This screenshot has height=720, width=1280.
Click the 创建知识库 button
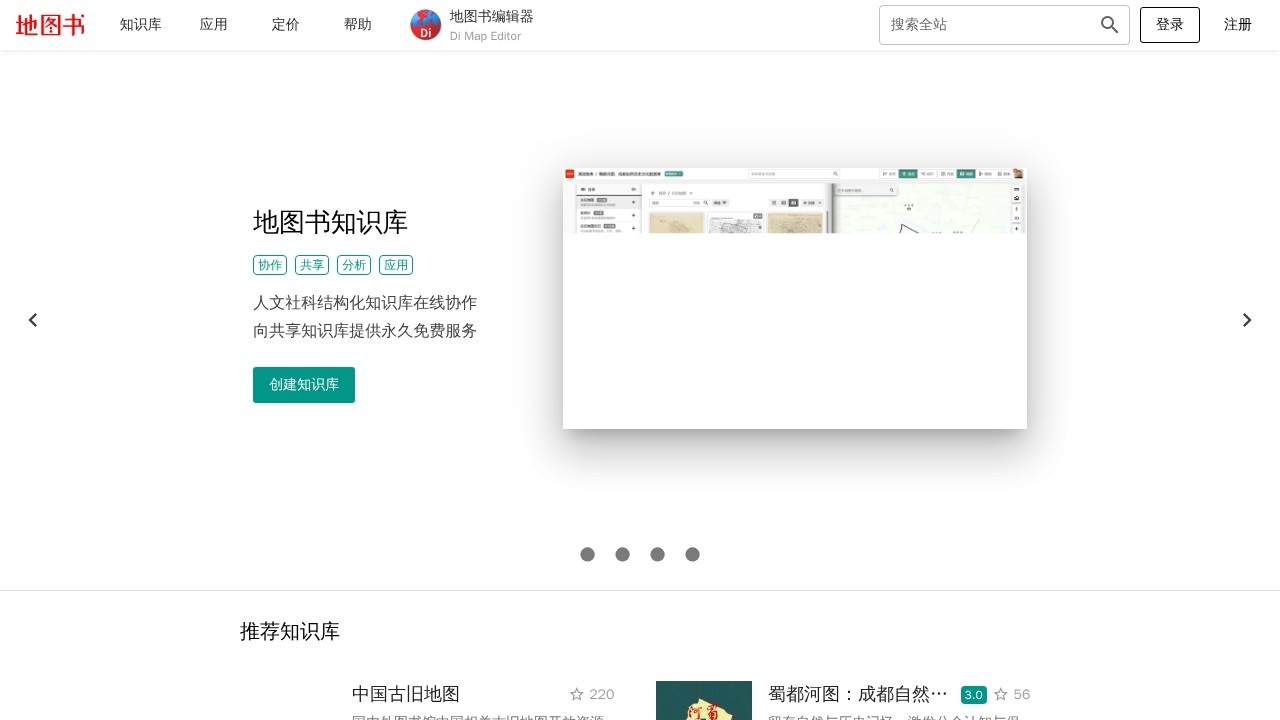tap(303, 384)
